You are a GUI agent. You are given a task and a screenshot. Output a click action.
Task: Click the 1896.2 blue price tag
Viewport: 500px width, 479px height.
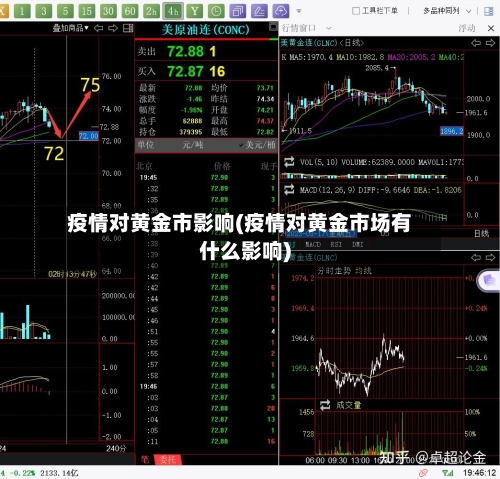[452, 131]
